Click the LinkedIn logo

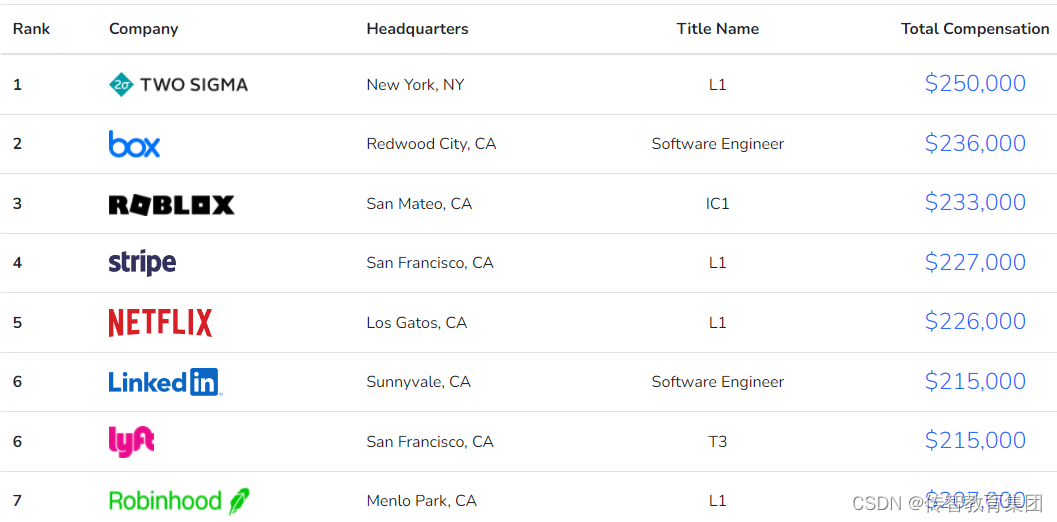(165, 382)
